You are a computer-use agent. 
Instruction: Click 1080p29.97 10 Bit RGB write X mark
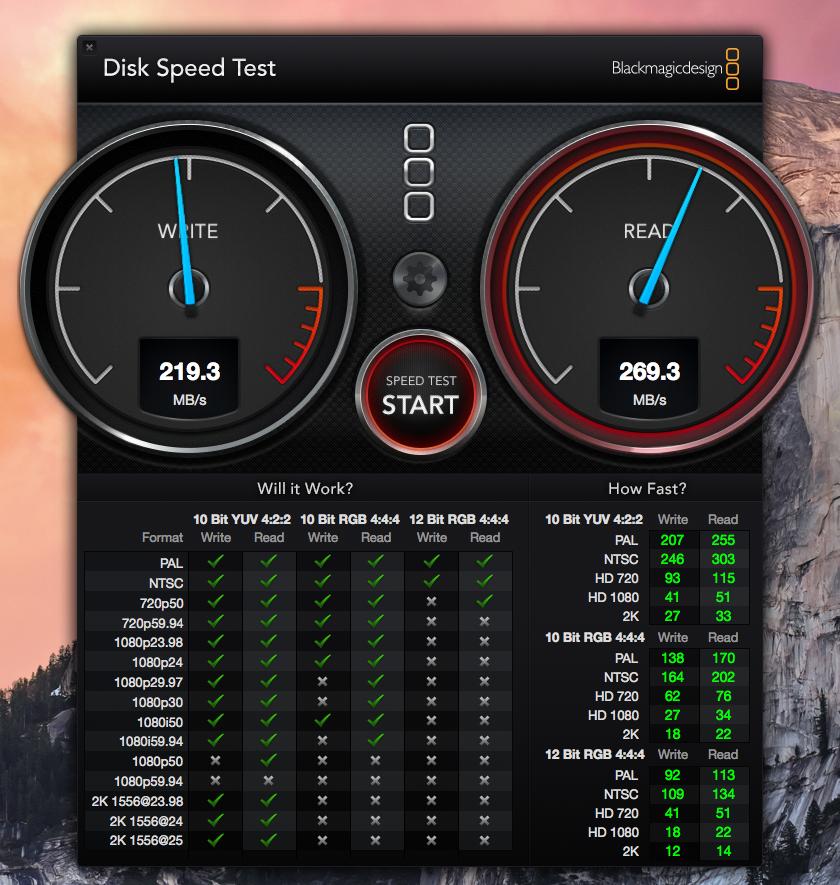(x=322, y=681)
